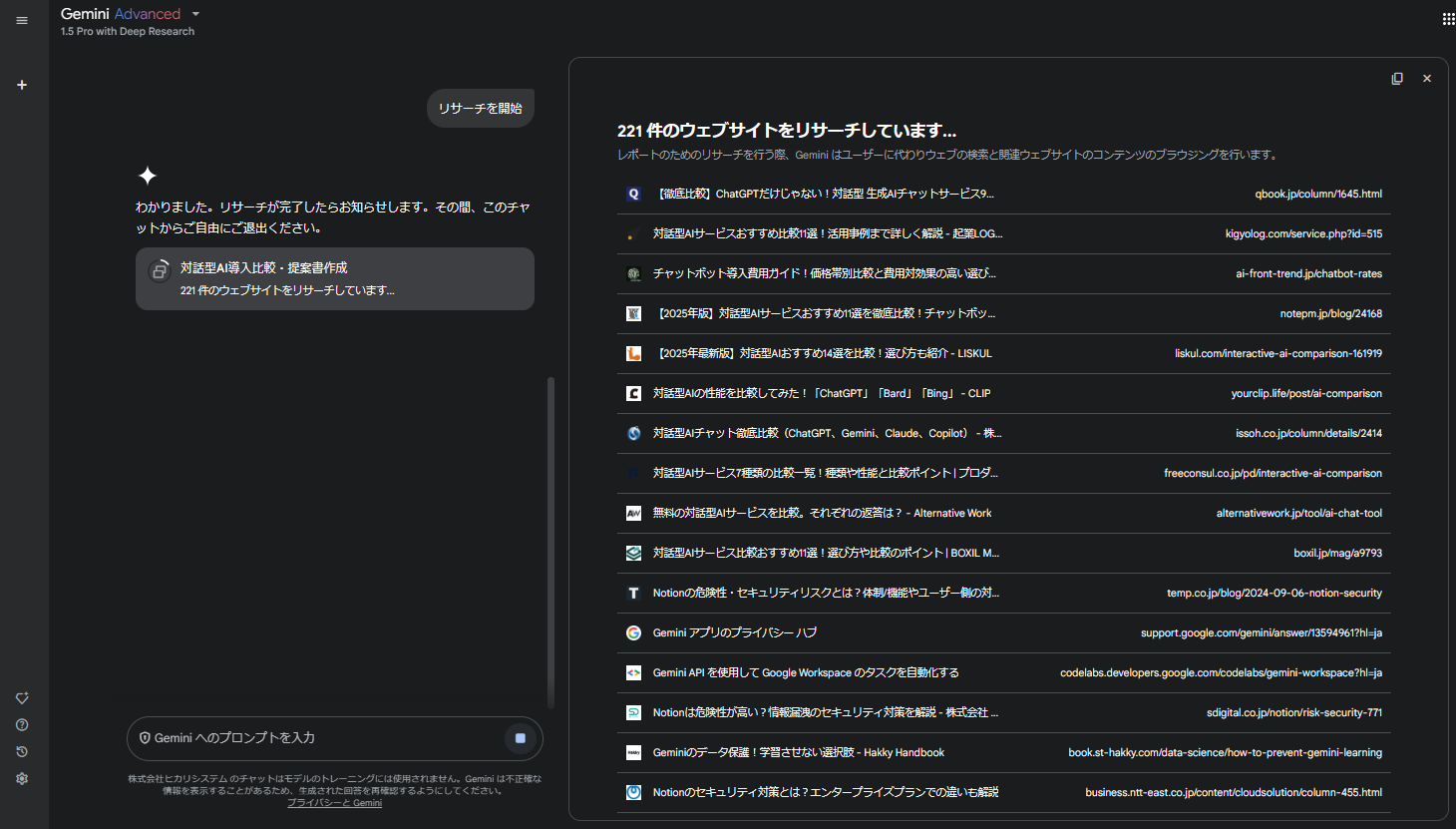The height and width of the screenshot is (829, 1456).
Task: Open Help icon in sidebar
Action: coord(22,725)
